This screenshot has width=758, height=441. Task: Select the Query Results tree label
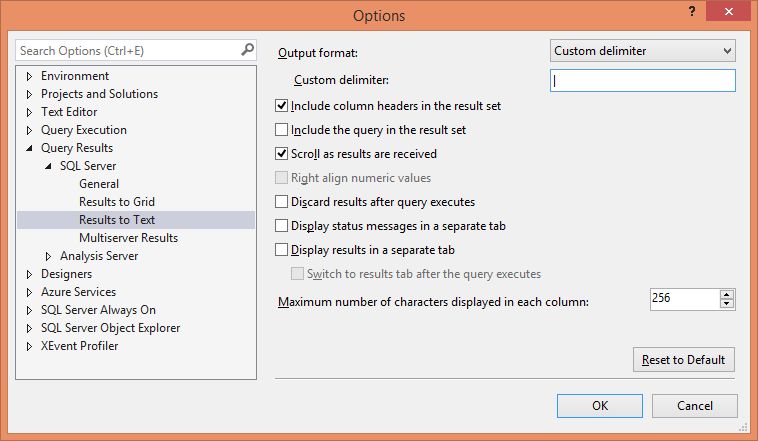[x=77, y=148]
